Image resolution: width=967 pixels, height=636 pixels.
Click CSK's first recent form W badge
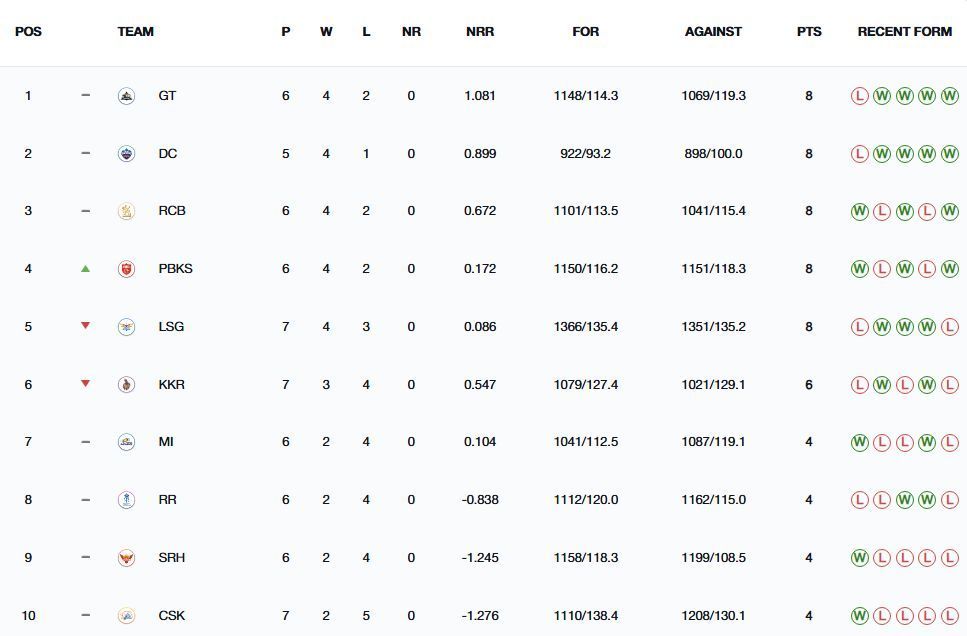pos(860,616)
